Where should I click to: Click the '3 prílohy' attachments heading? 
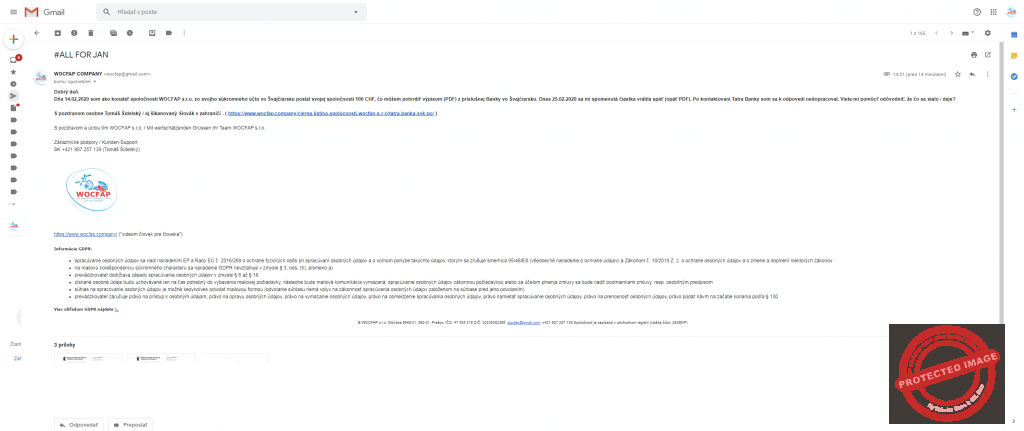65,344
